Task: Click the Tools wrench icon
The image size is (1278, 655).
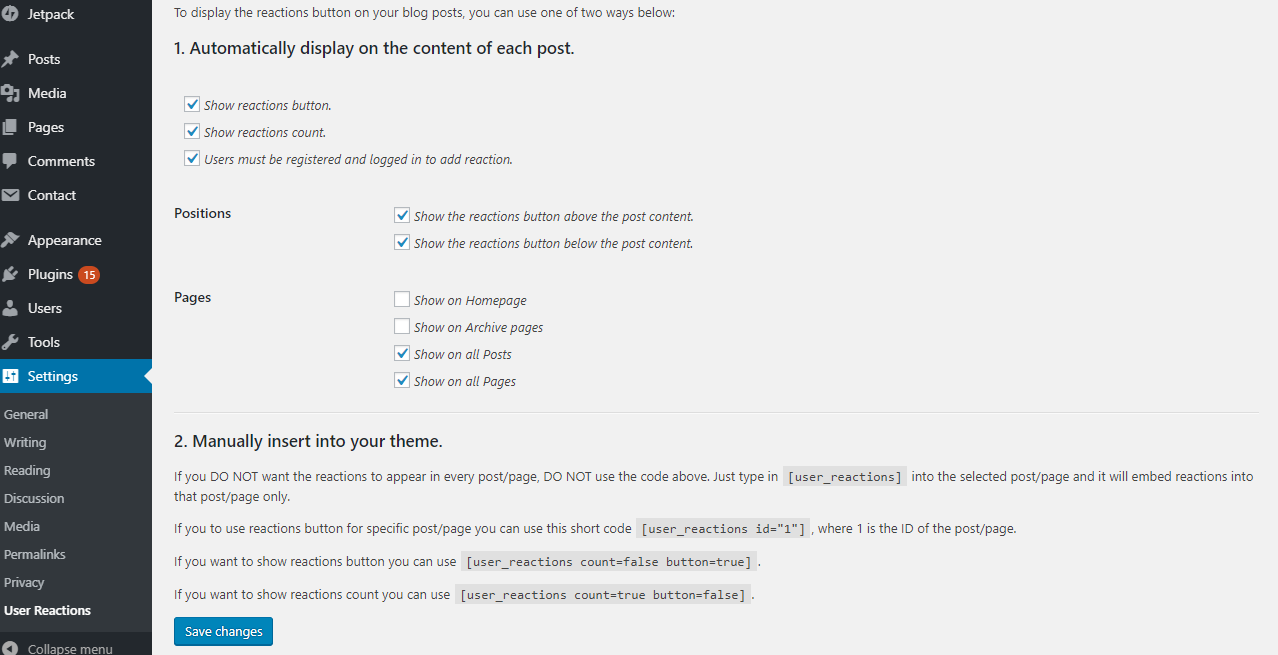Action: coord(11,342)
